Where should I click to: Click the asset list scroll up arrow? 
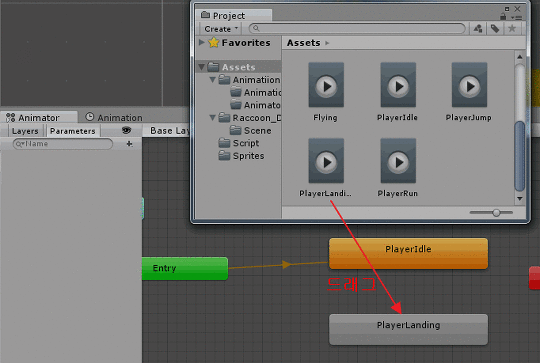click(520, 56)
